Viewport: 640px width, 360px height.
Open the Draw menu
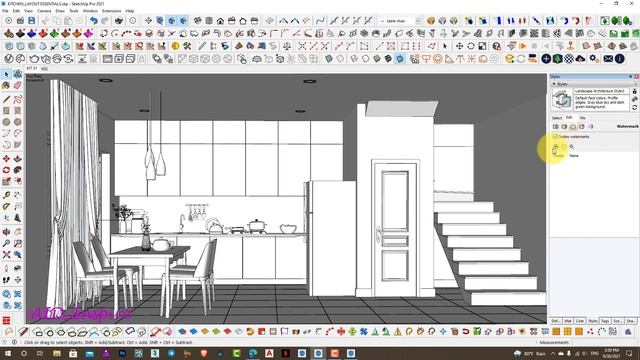[x=60, y=11]
